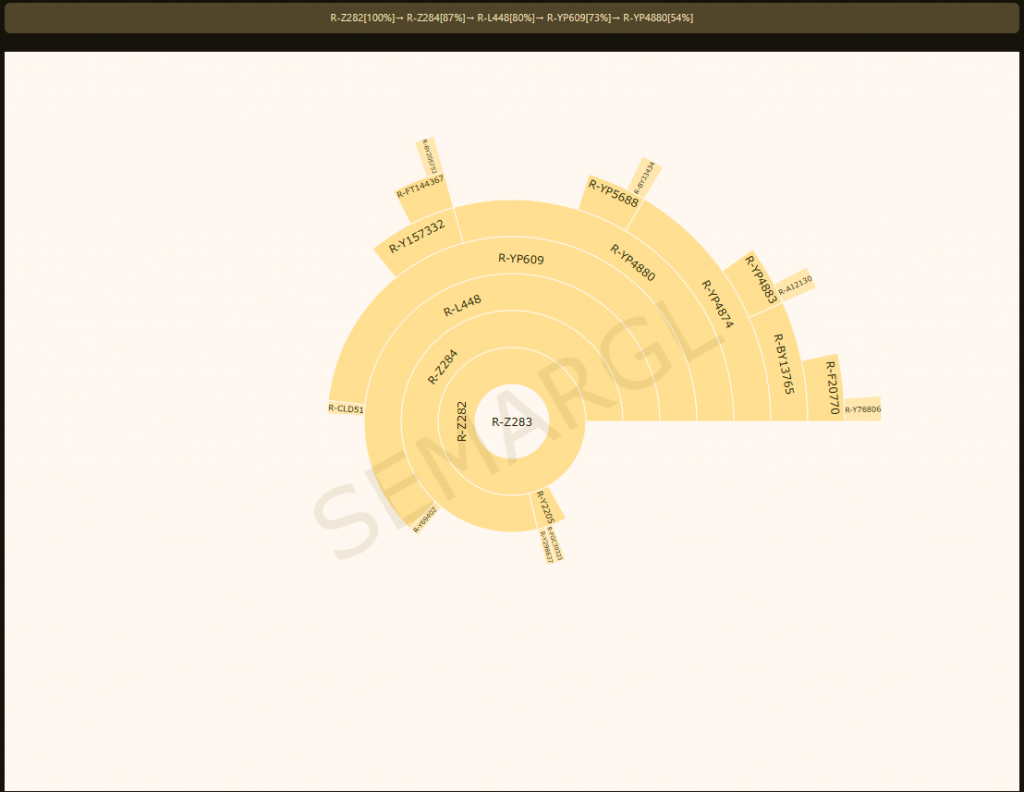Click the R-BY33434 leaf segment
This screenshot has width=1024, height=792.
(x=645, y=176)
